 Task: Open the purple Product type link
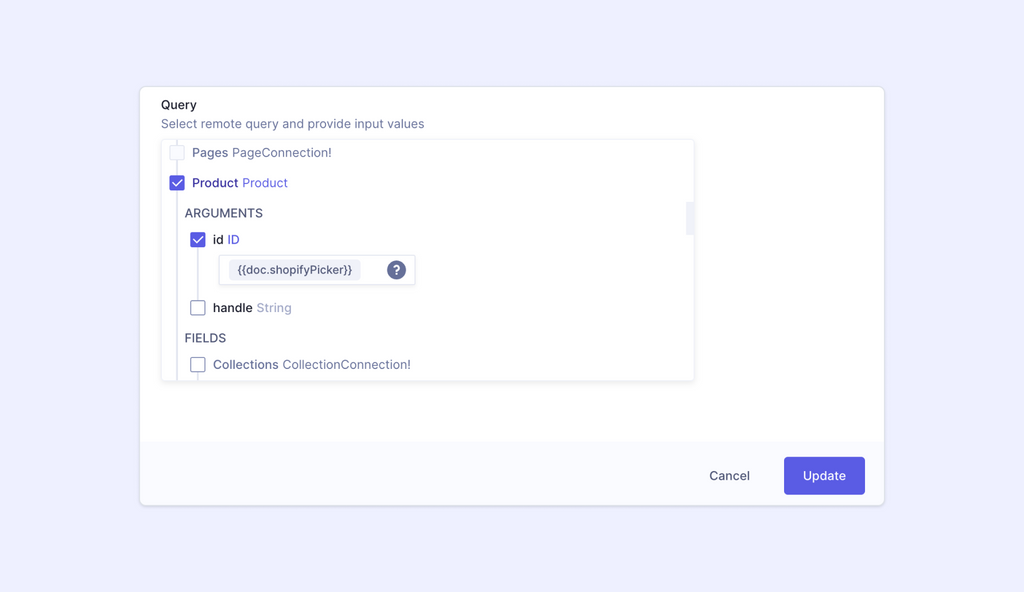(264, 183)
